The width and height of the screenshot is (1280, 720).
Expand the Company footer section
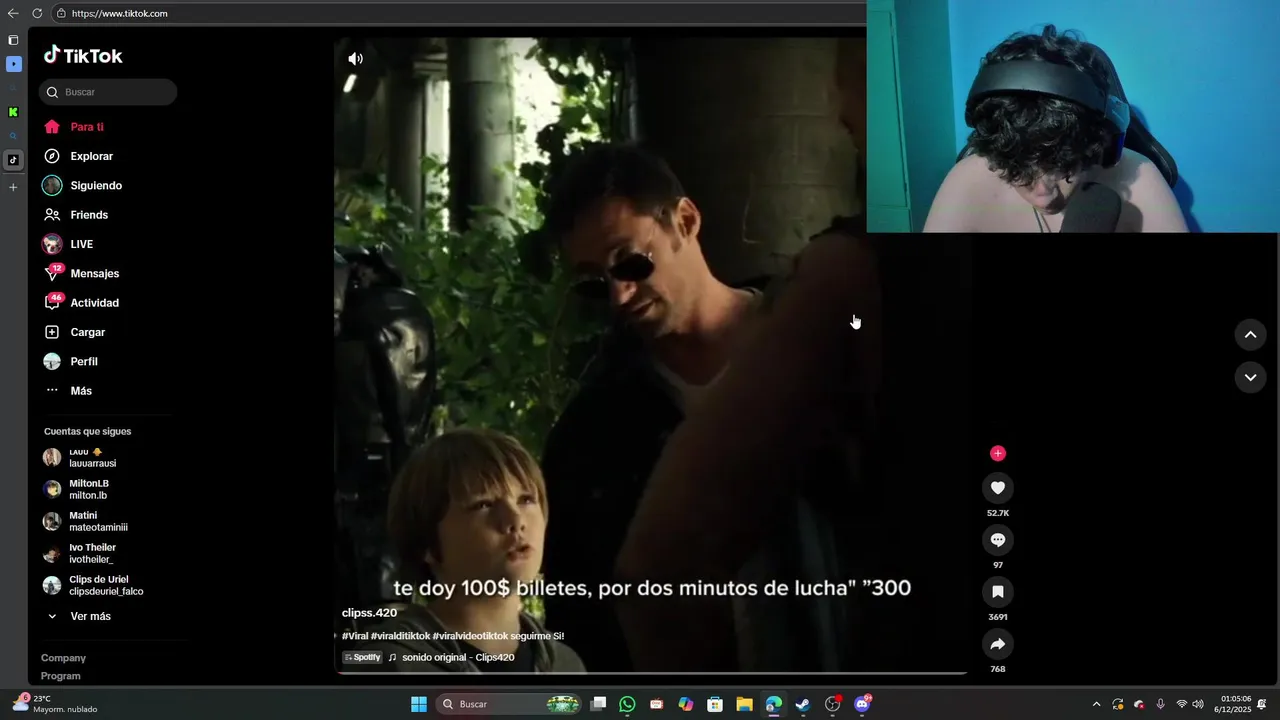point(63,658)
